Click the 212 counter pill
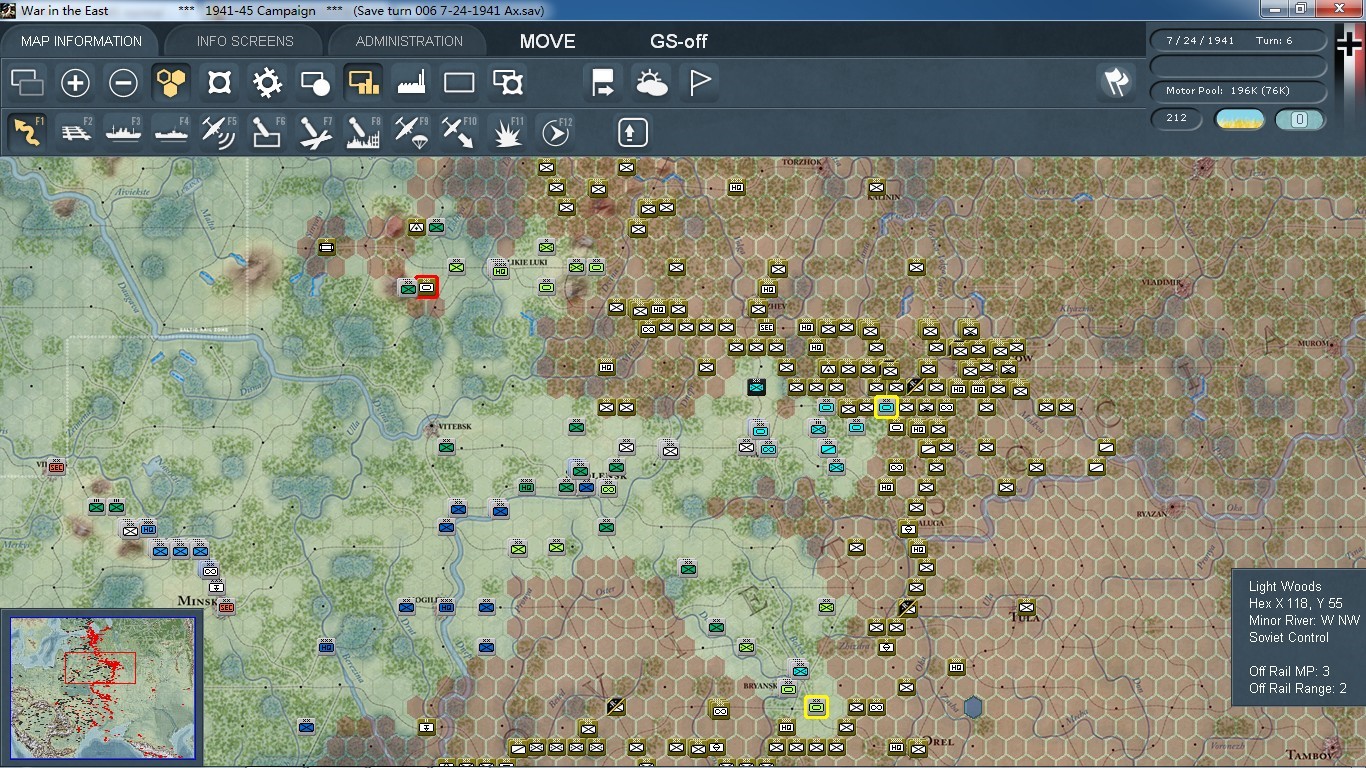1366x768 pixels. [x=1176, y=119]
